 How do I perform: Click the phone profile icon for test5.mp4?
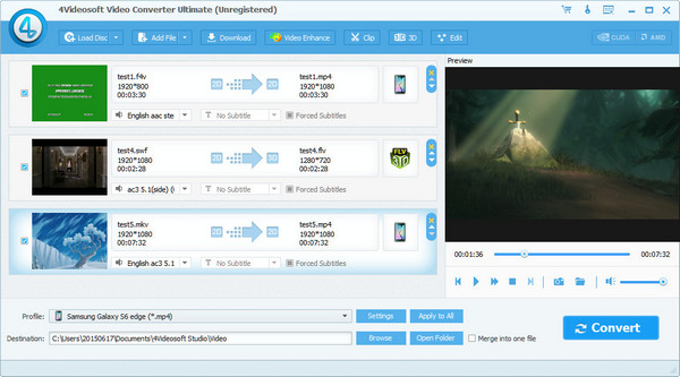click(x=400, y=232)
